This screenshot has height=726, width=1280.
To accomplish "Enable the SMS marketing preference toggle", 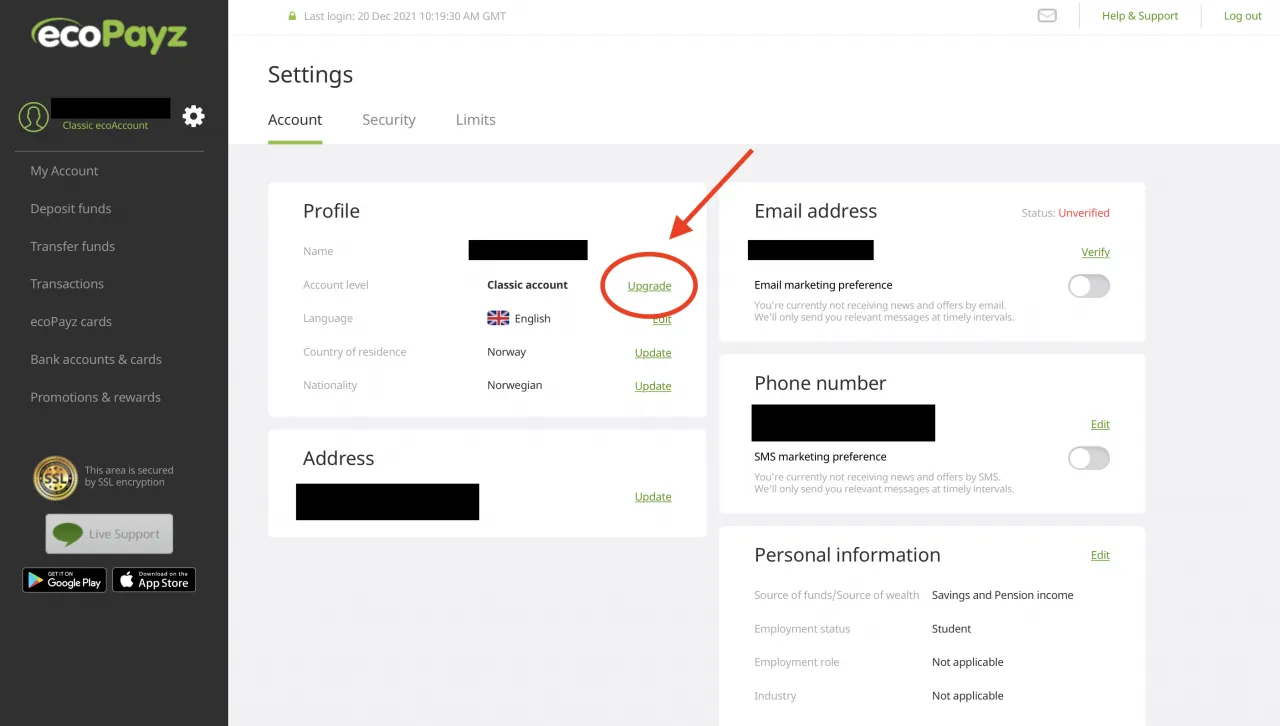I will (x=1088, y=458).
